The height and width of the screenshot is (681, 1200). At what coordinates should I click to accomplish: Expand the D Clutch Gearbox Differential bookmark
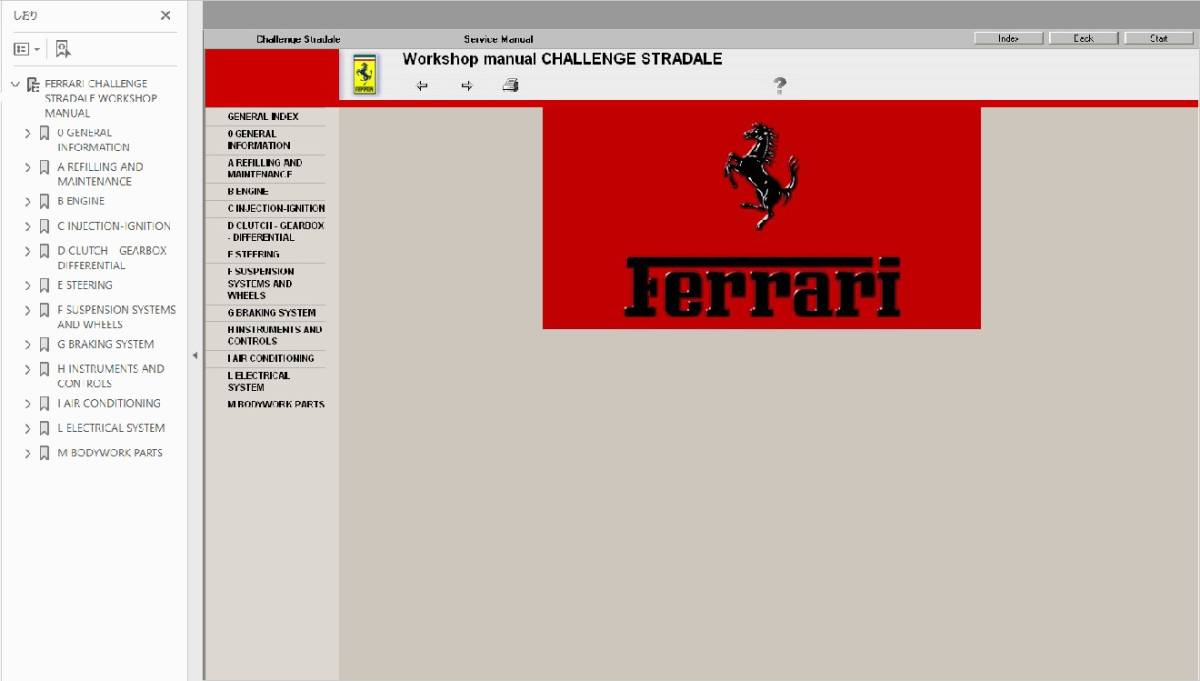pyautogui.click(x=28, y=251)
